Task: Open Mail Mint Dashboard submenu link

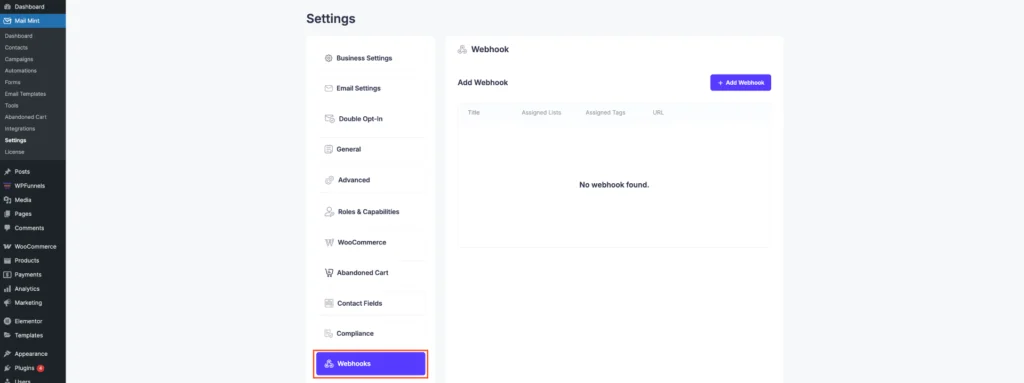Action: 18,36
